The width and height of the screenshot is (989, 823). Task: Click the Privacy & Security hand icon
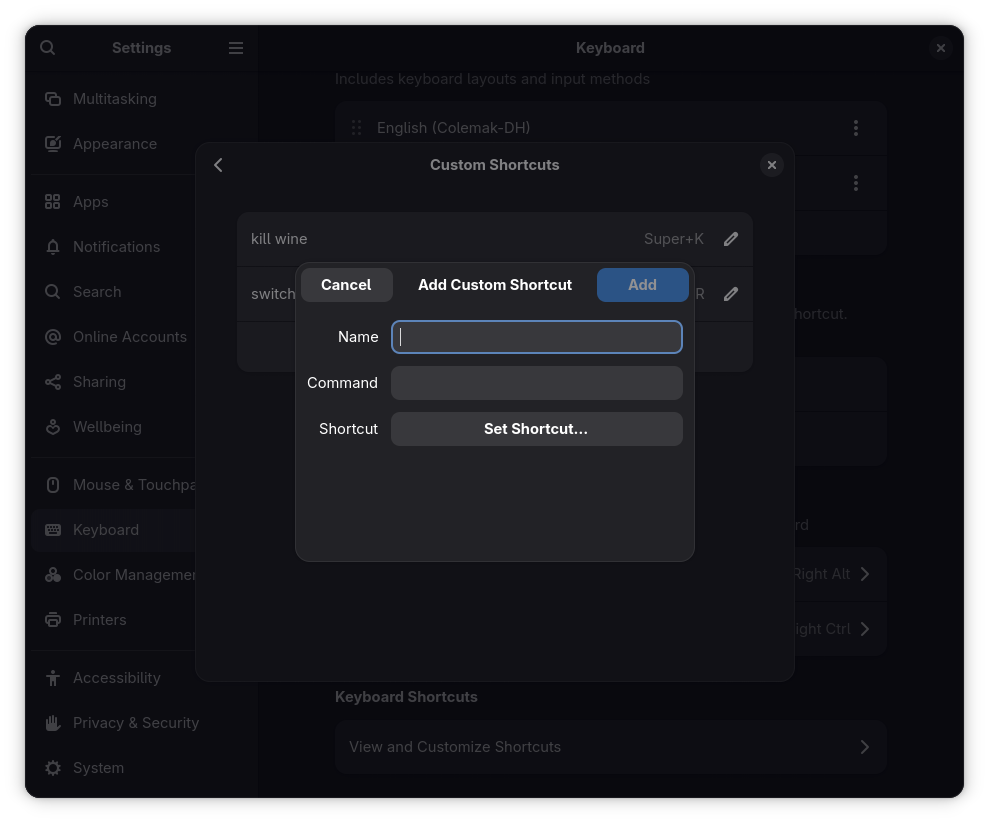[x=53, y=723]
